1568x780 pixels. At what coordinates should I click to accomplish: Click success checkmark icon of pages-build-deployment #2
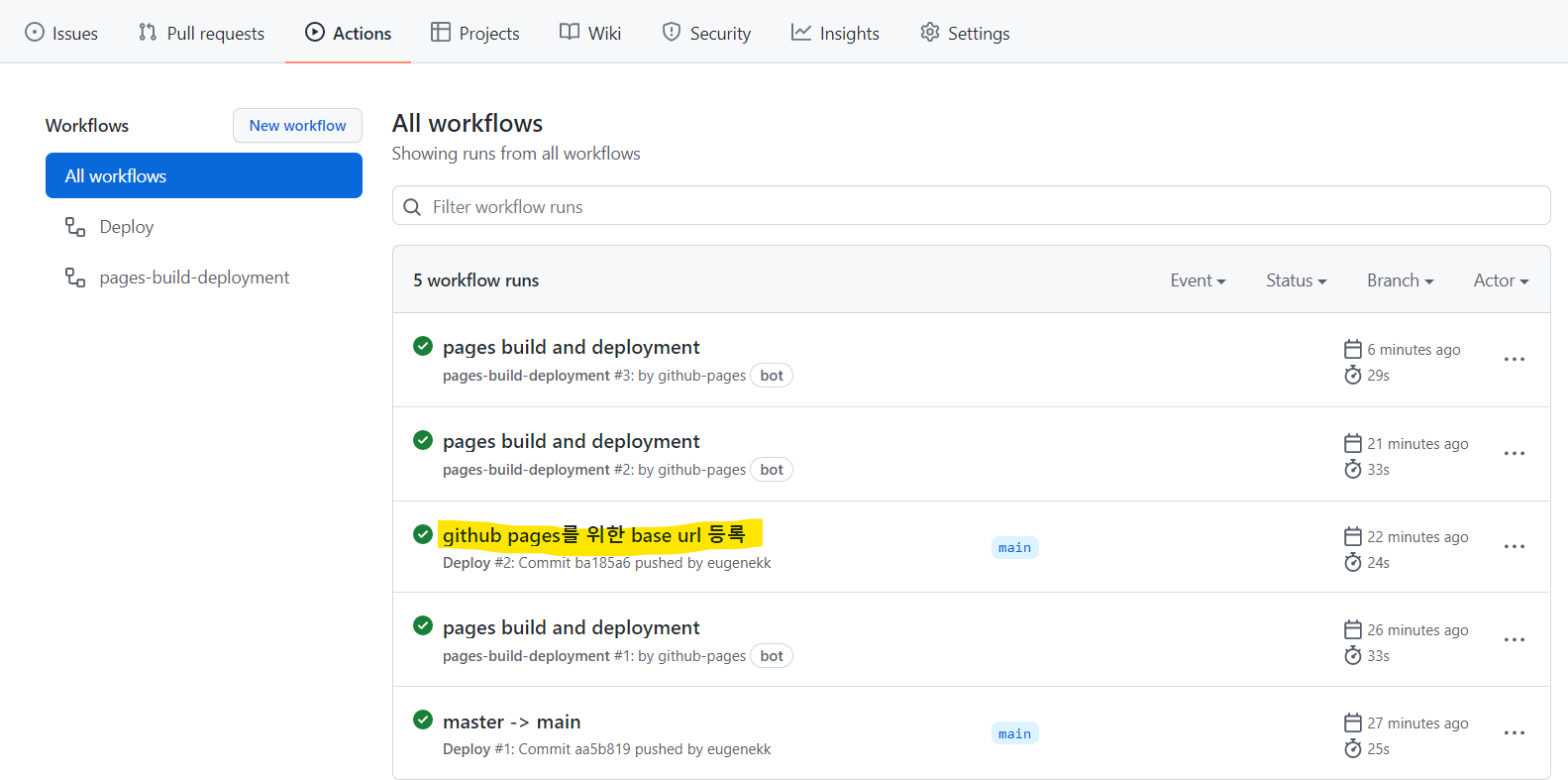(x=423, y=440)
